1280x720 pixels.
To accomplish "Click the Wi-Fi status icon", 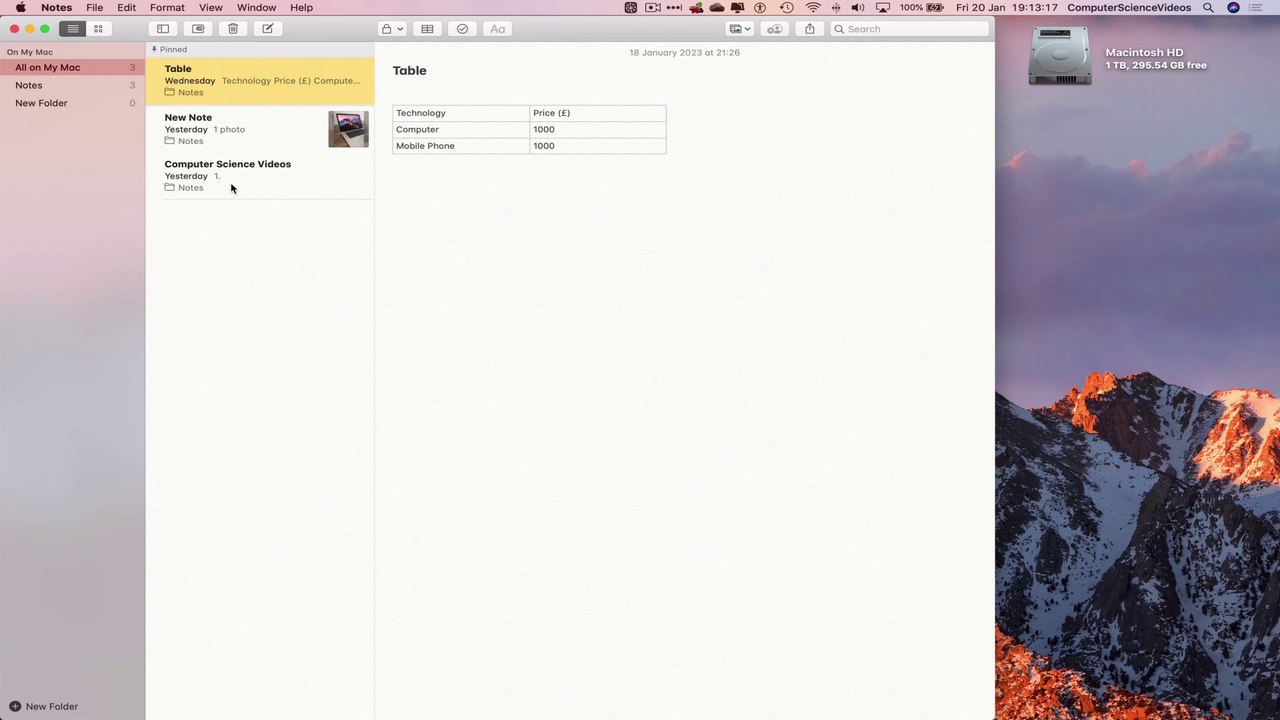I will [813, 7].
